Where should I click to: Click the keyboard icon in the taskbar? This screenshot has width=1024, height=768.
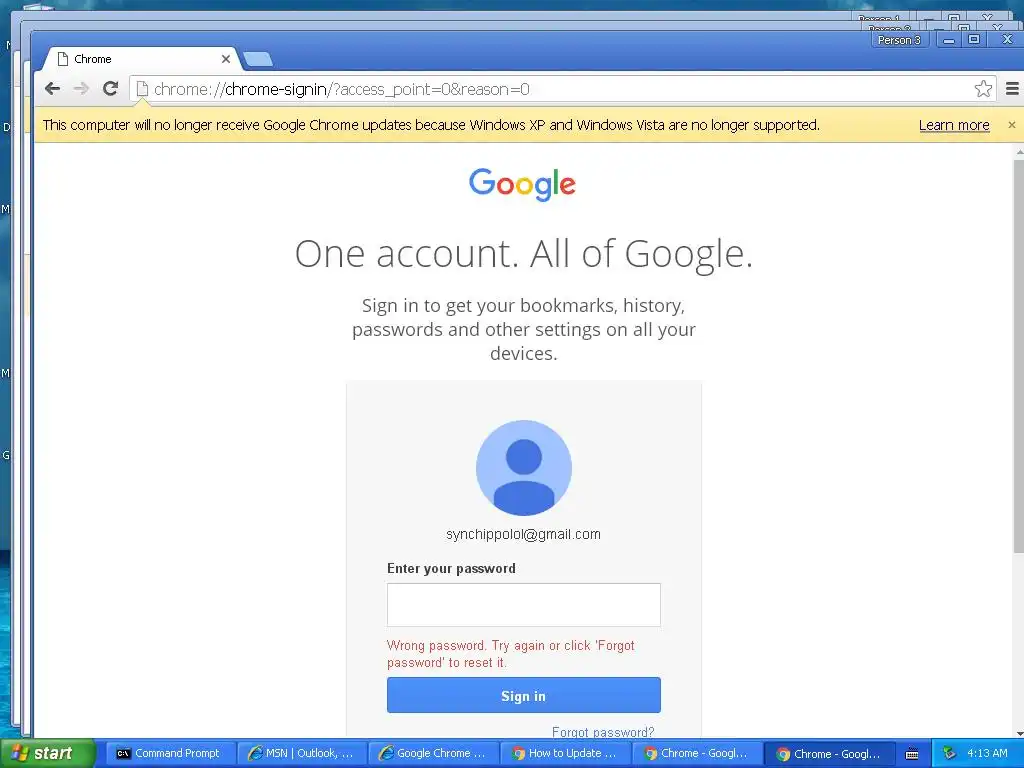912,754
